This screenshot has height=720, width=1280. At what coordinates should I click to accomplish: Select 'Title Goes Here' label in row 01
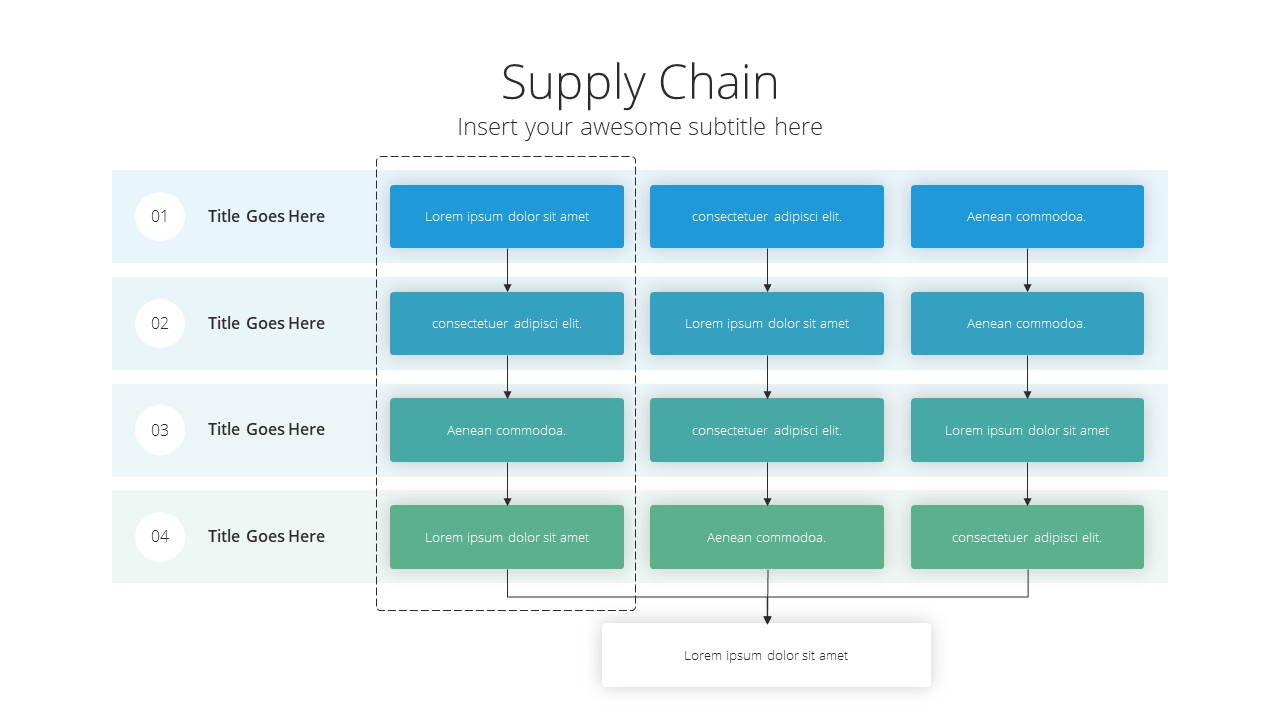point(266,216)
